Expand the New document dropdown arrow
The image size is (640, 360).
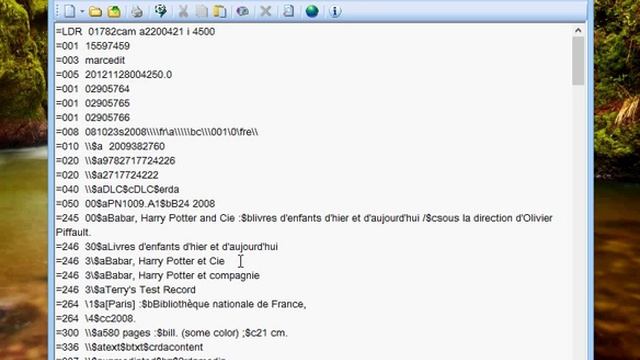(82, 11)
